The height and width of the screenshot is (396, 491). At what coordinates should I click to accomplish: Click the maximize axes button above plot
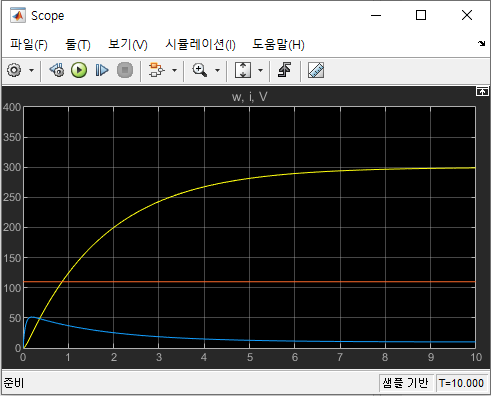click(x=482, y=91)
